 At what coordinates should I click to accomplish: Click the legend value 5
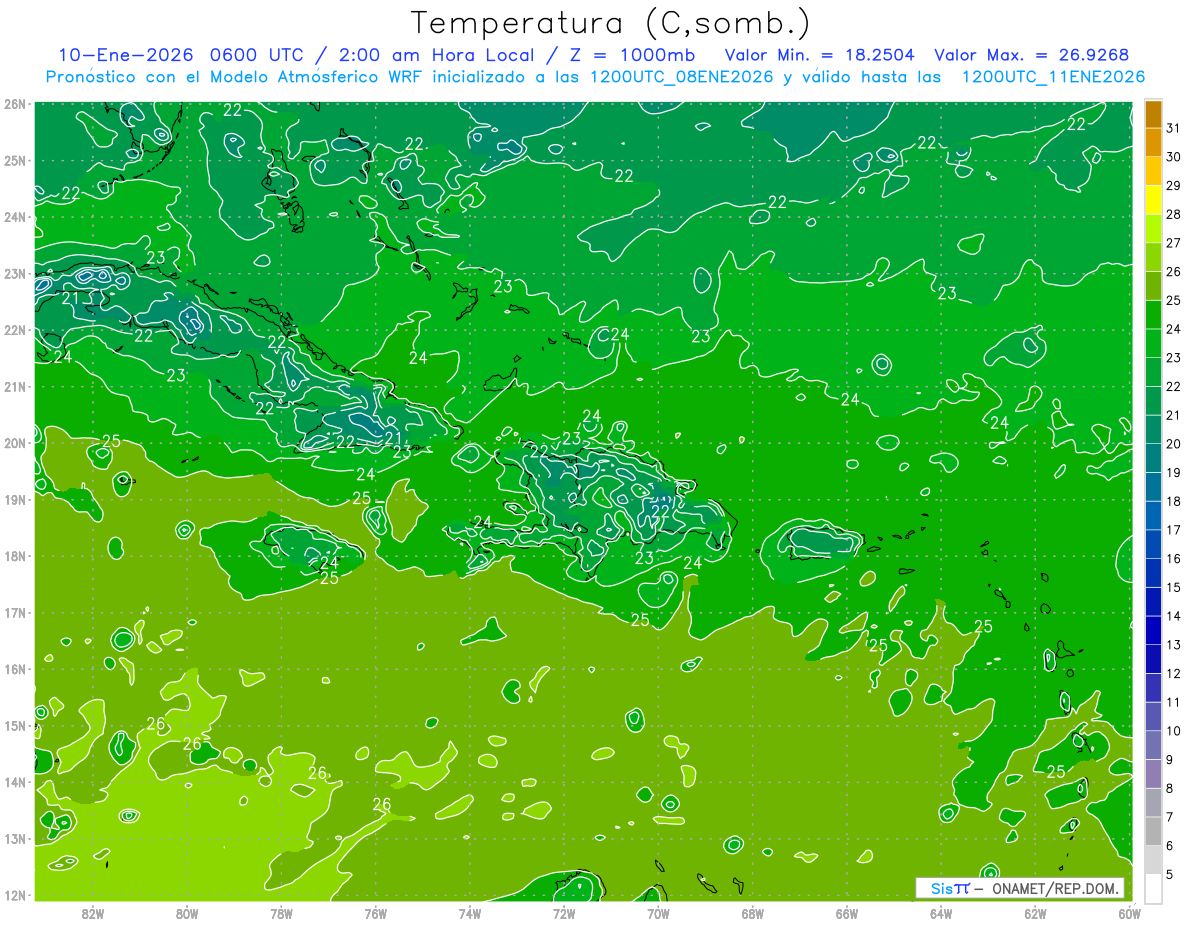pyautogui.click(x=1170, y=874)
